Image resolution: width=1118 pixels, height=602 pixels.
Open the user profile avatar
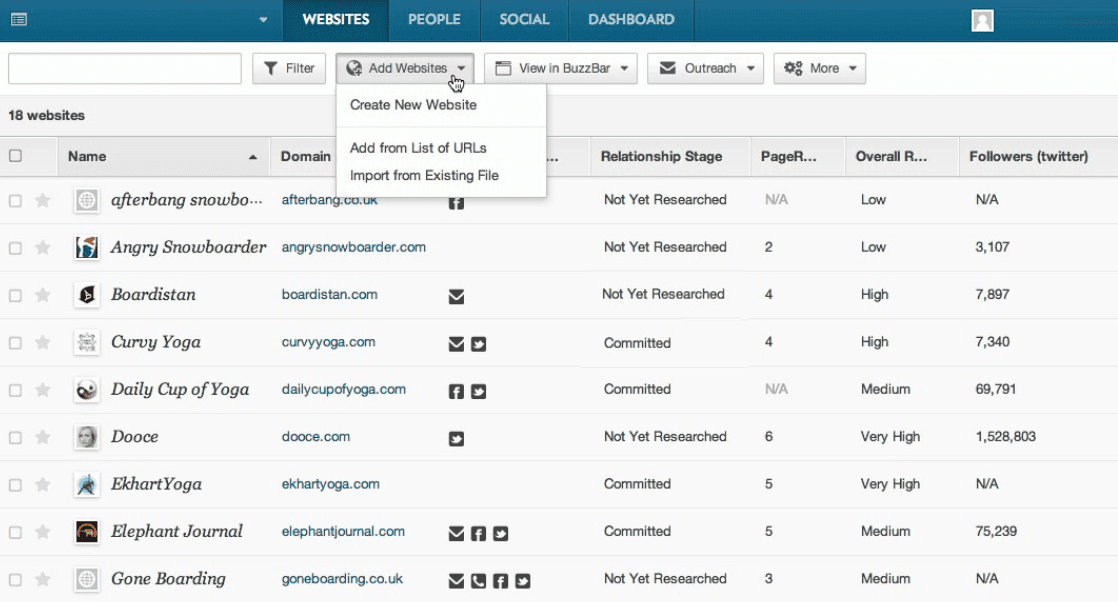(983, 20)
